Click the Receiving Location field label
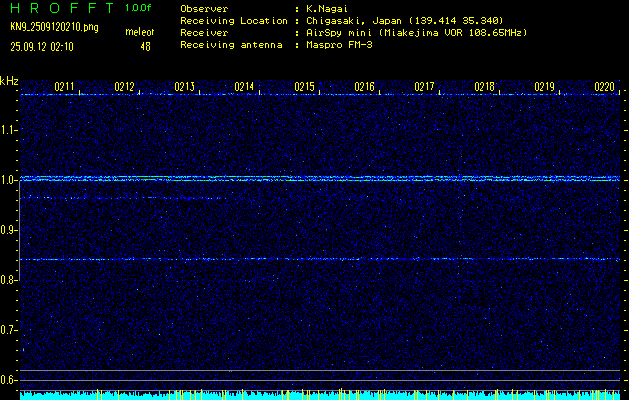 coord(234,21)
